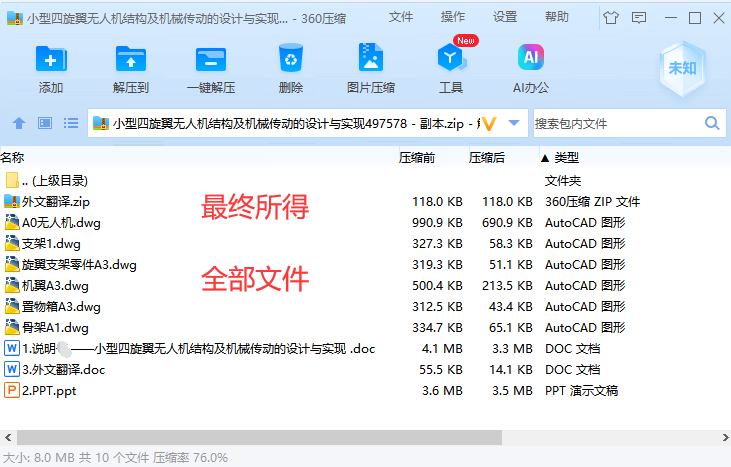
Task: Select the 2.PPT.ppt file icon
Action: coord(12,390)
